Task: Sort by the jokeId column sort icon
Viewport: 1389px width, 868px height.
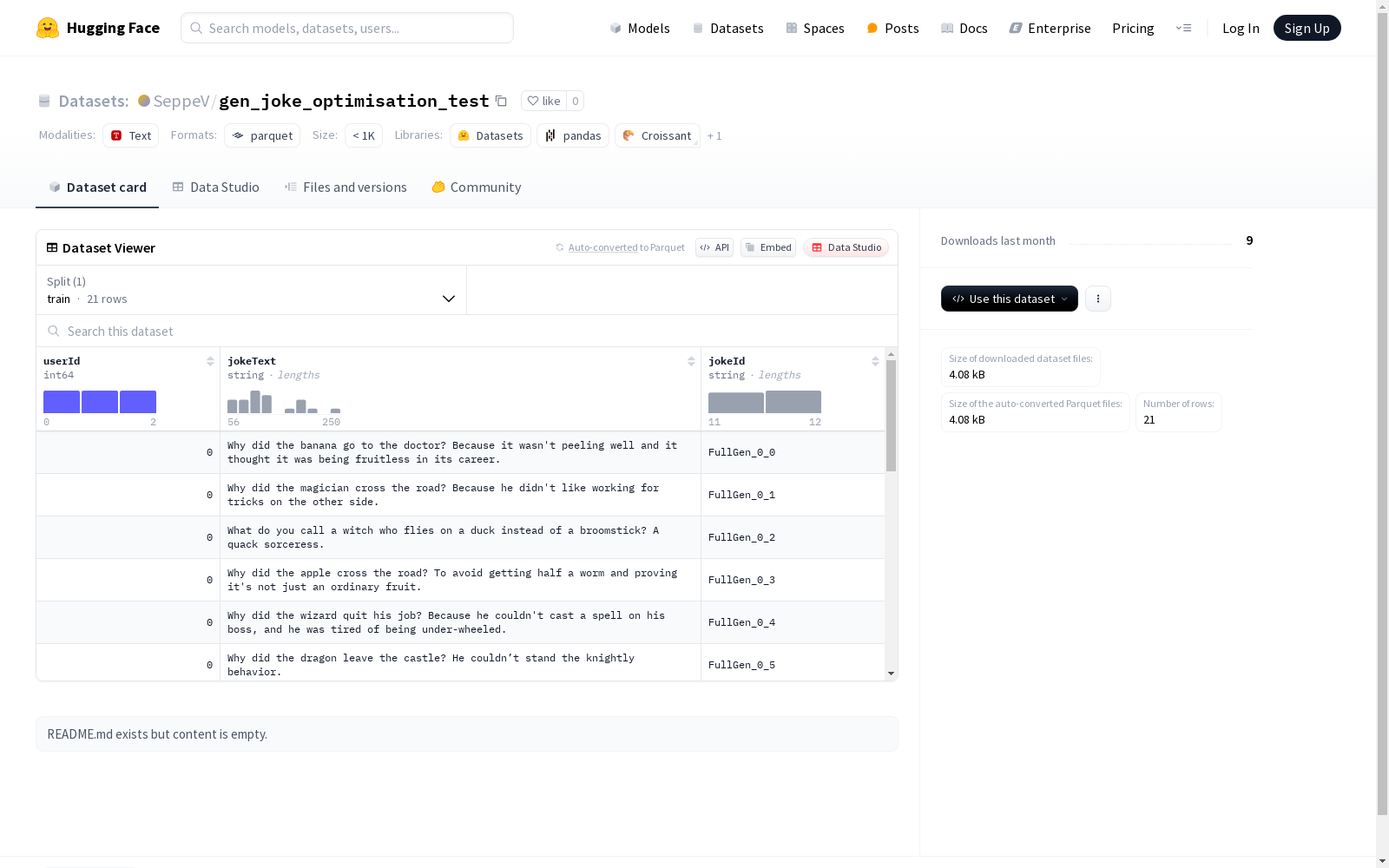Action: click(875, 361)
